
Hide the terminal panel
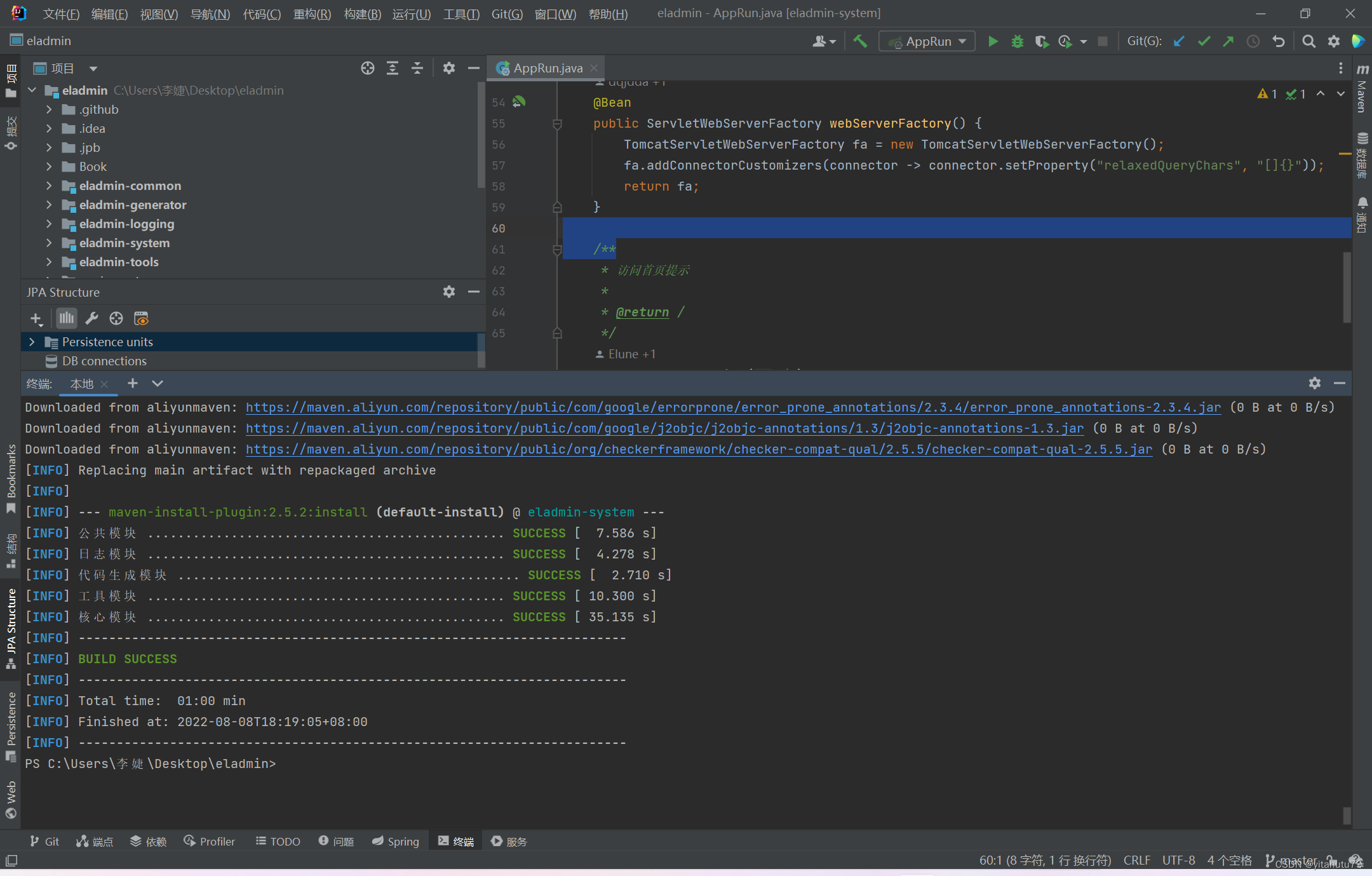click(x=1340, y=383)
